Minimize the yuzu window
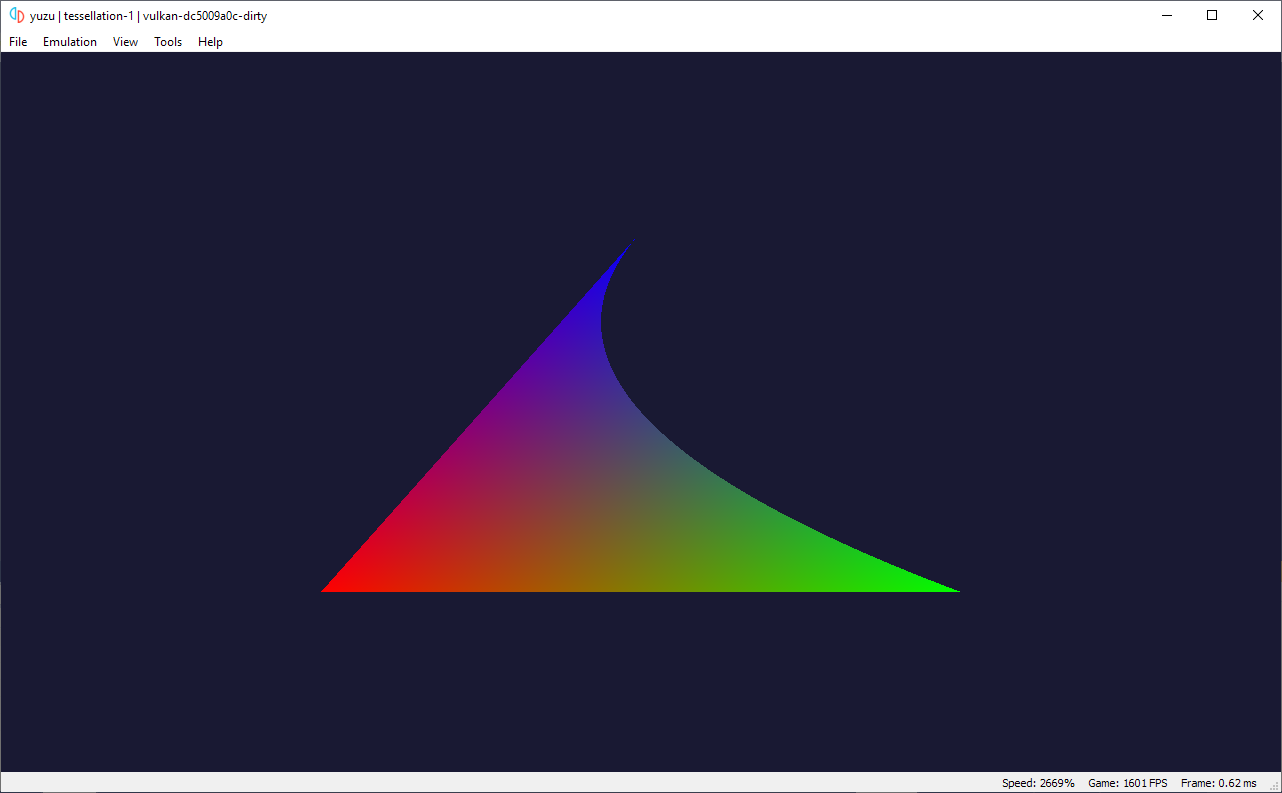 click(x=1166, y=15)
